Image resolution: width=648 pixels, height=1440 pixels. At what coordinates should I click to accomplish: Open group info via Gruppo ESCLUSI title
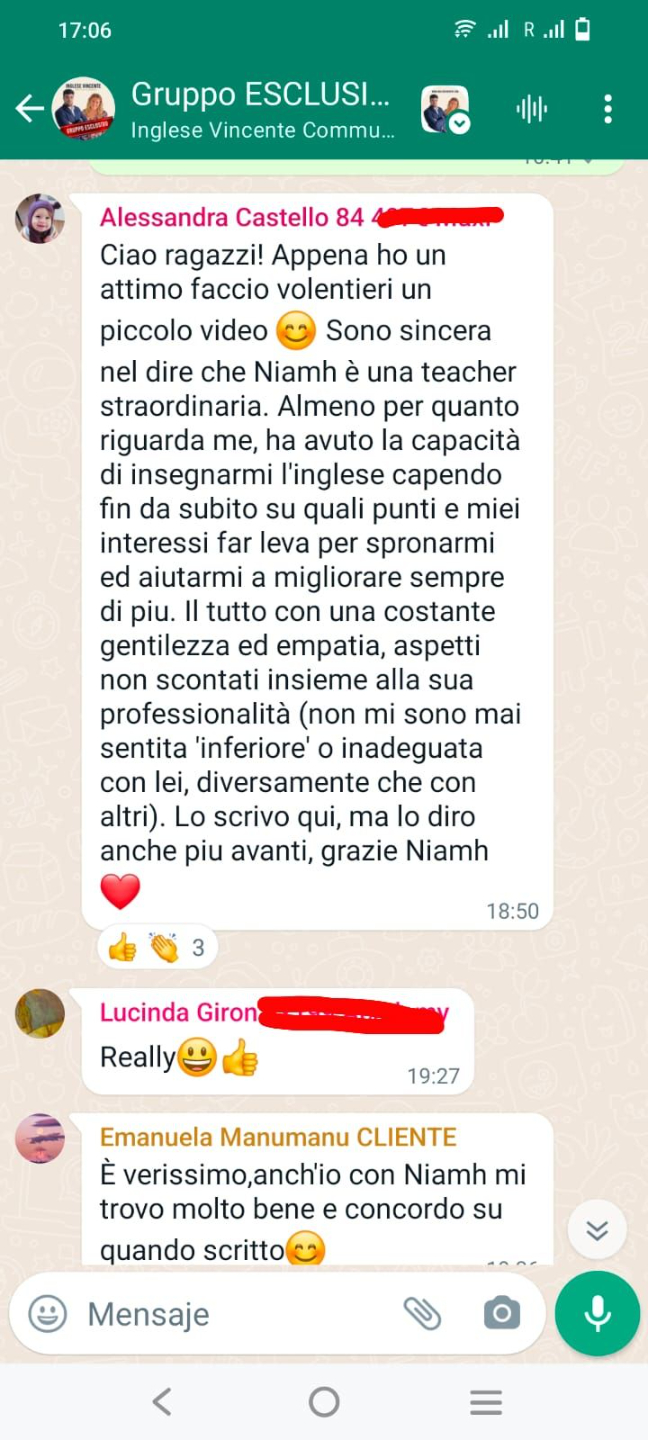tap(261, 94)
